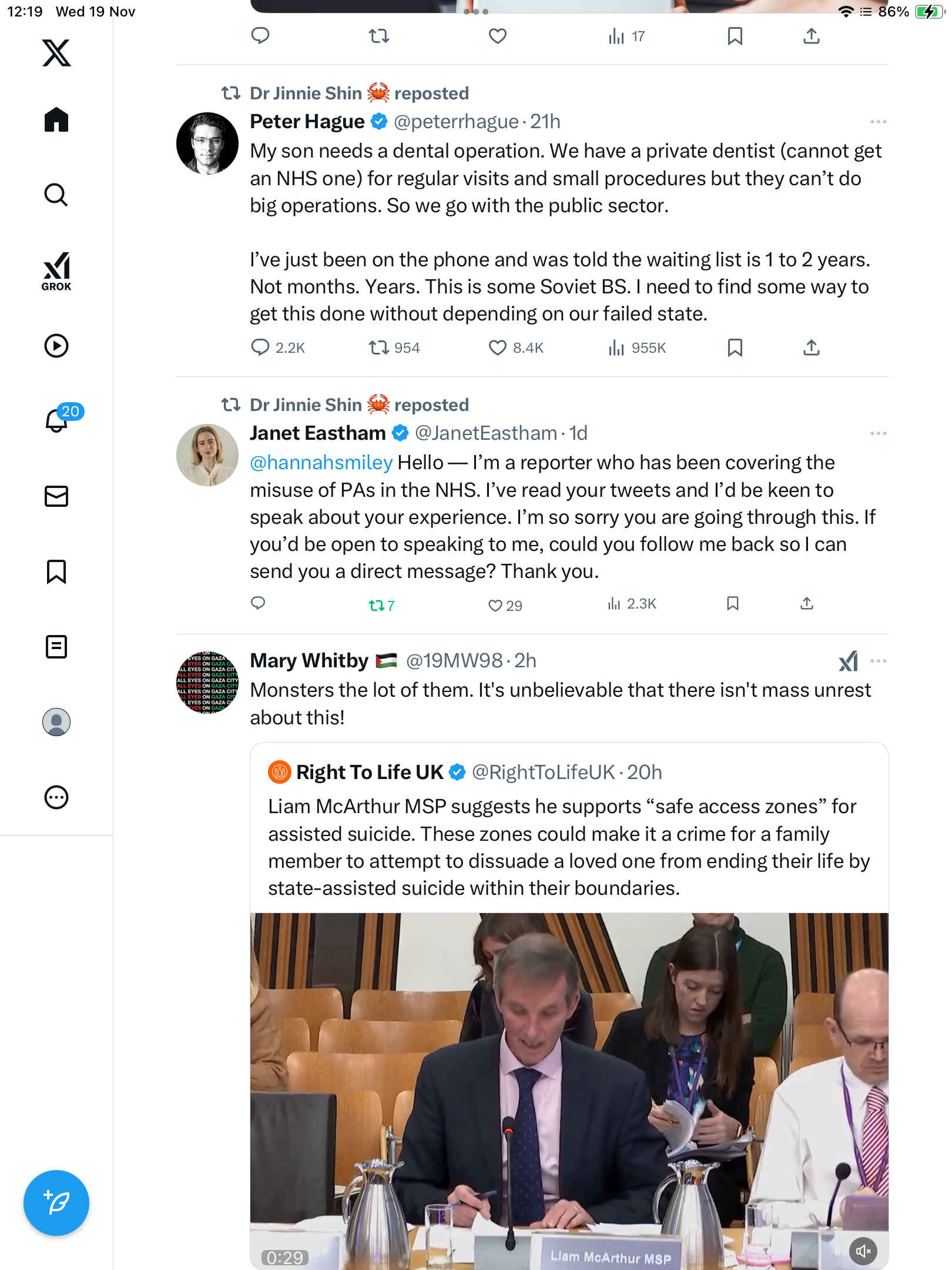952x1270 pixels.
Task: Bookmark Janet Eastham's post
Action: pos(733,604)
